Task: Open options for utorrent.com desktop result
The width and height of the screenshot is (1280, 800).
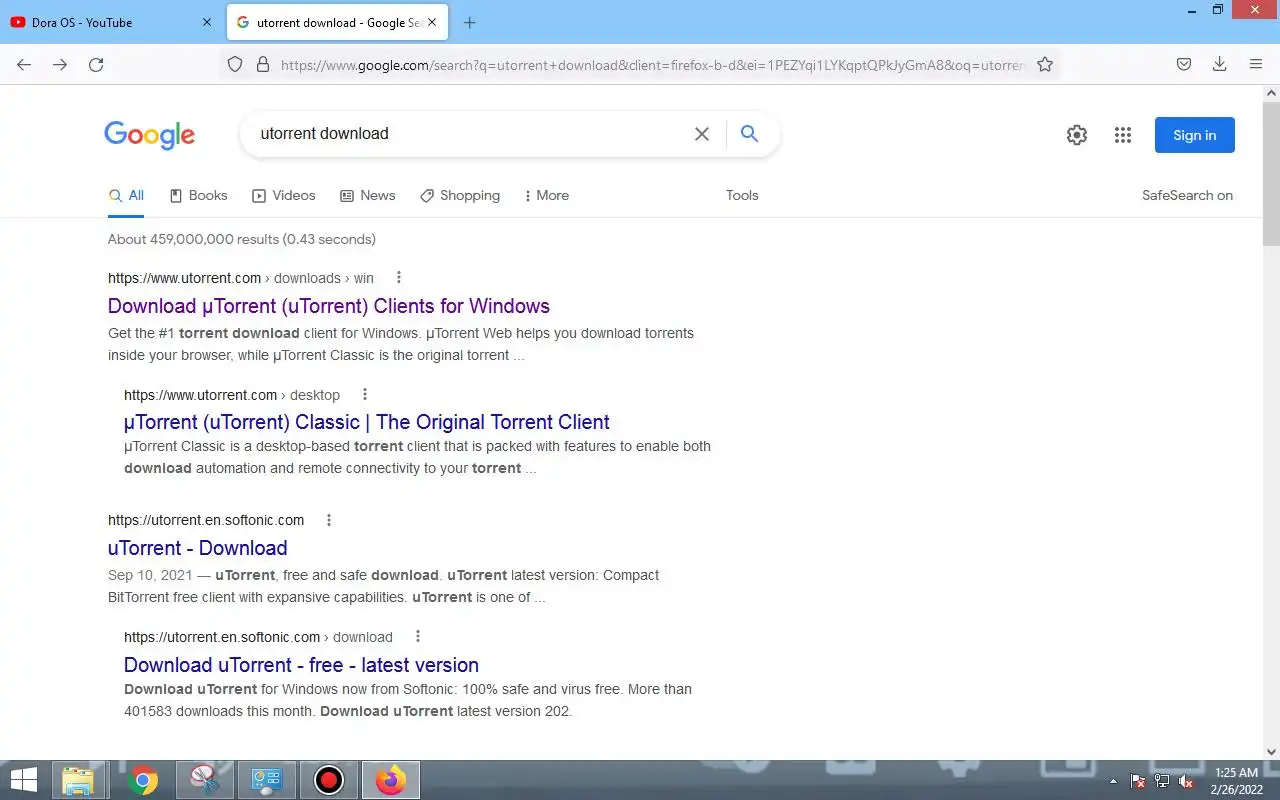Action: (x=365, y=394)
